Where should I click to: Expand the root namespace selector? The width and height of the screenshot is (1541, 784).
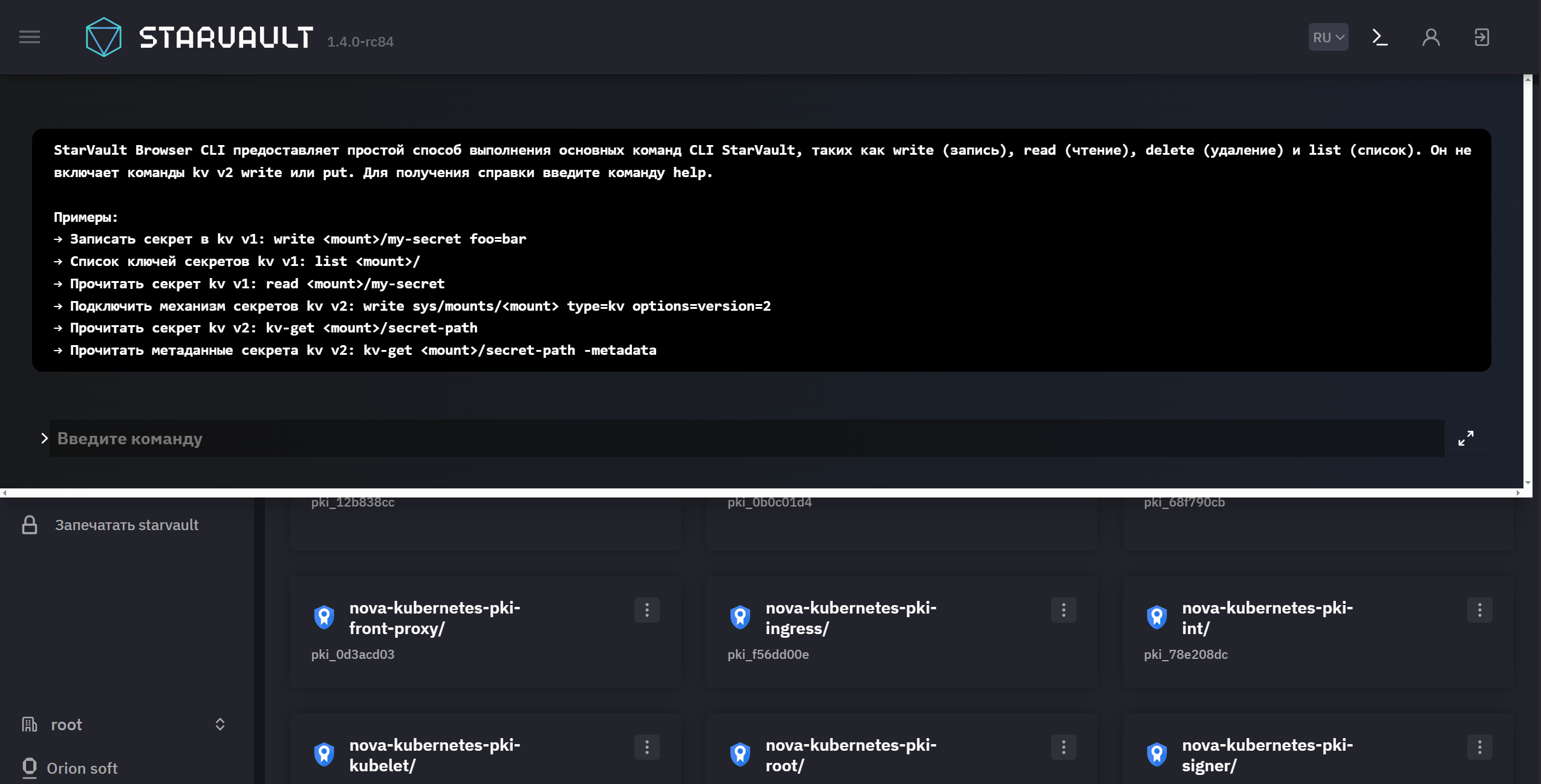[x=220, y=724]
